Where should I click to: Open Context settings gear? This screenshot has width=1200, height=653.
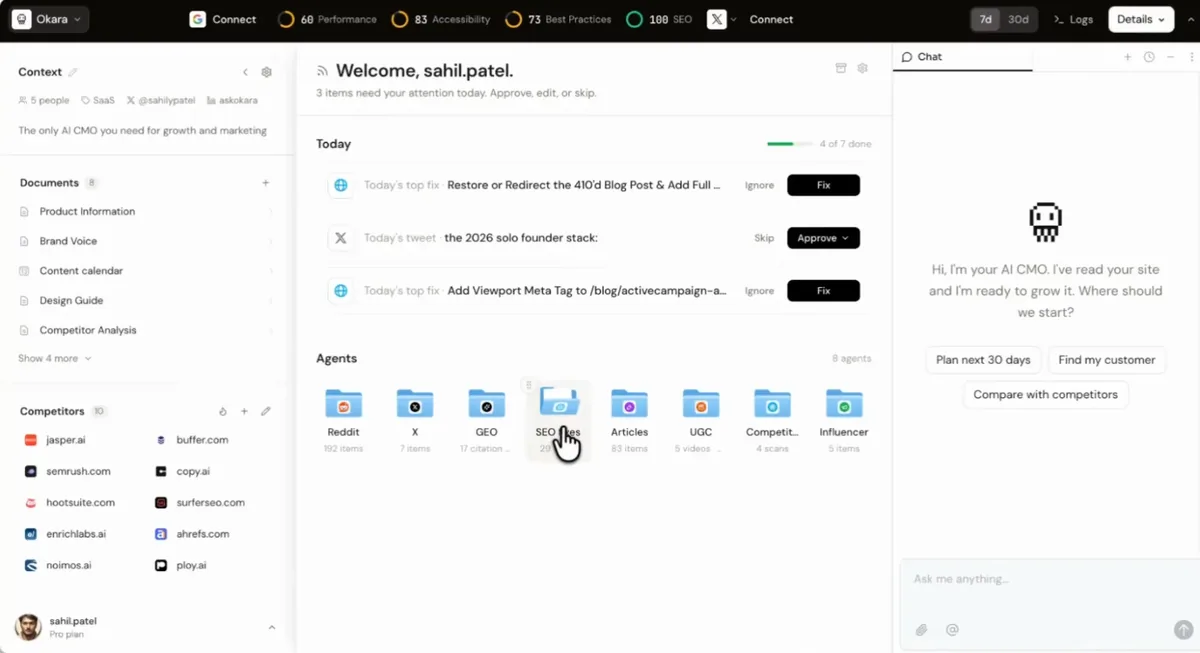266,72
